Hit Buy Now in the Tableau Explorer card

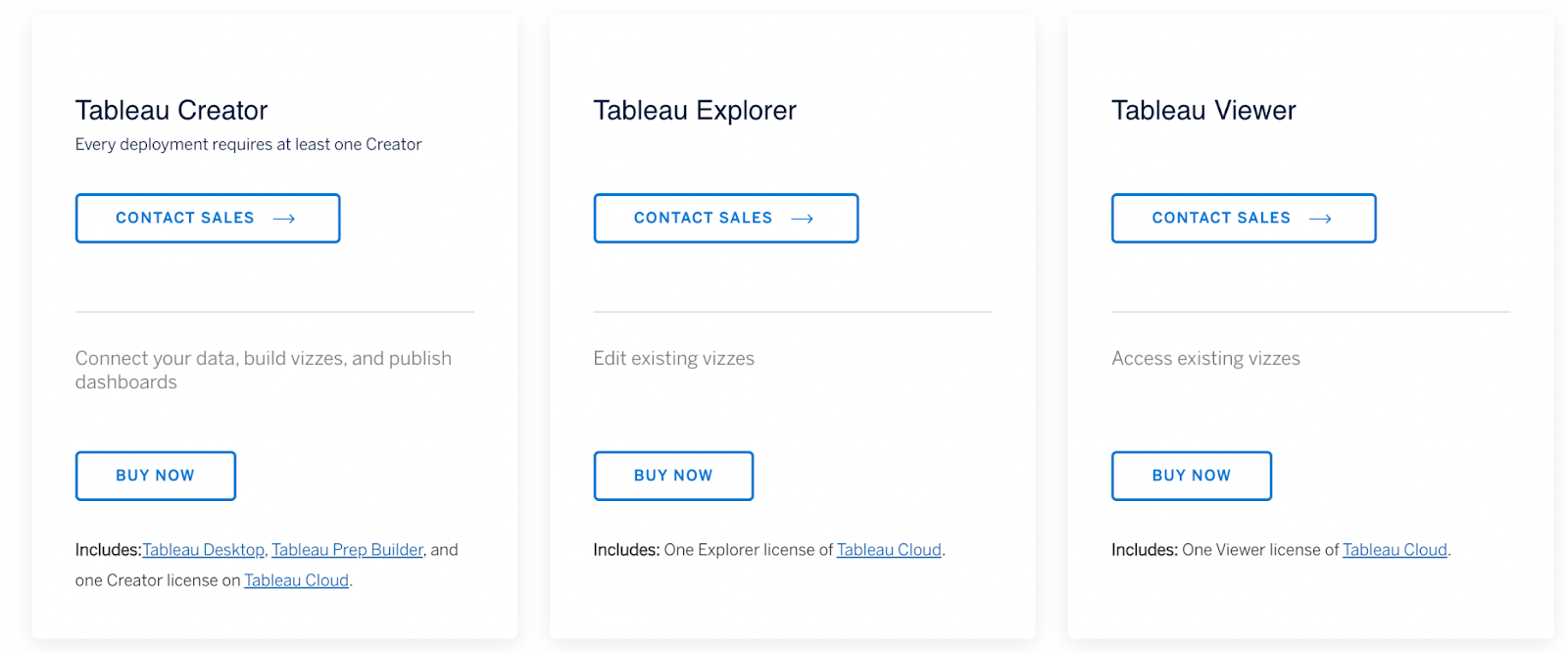(x=673, y=476)
